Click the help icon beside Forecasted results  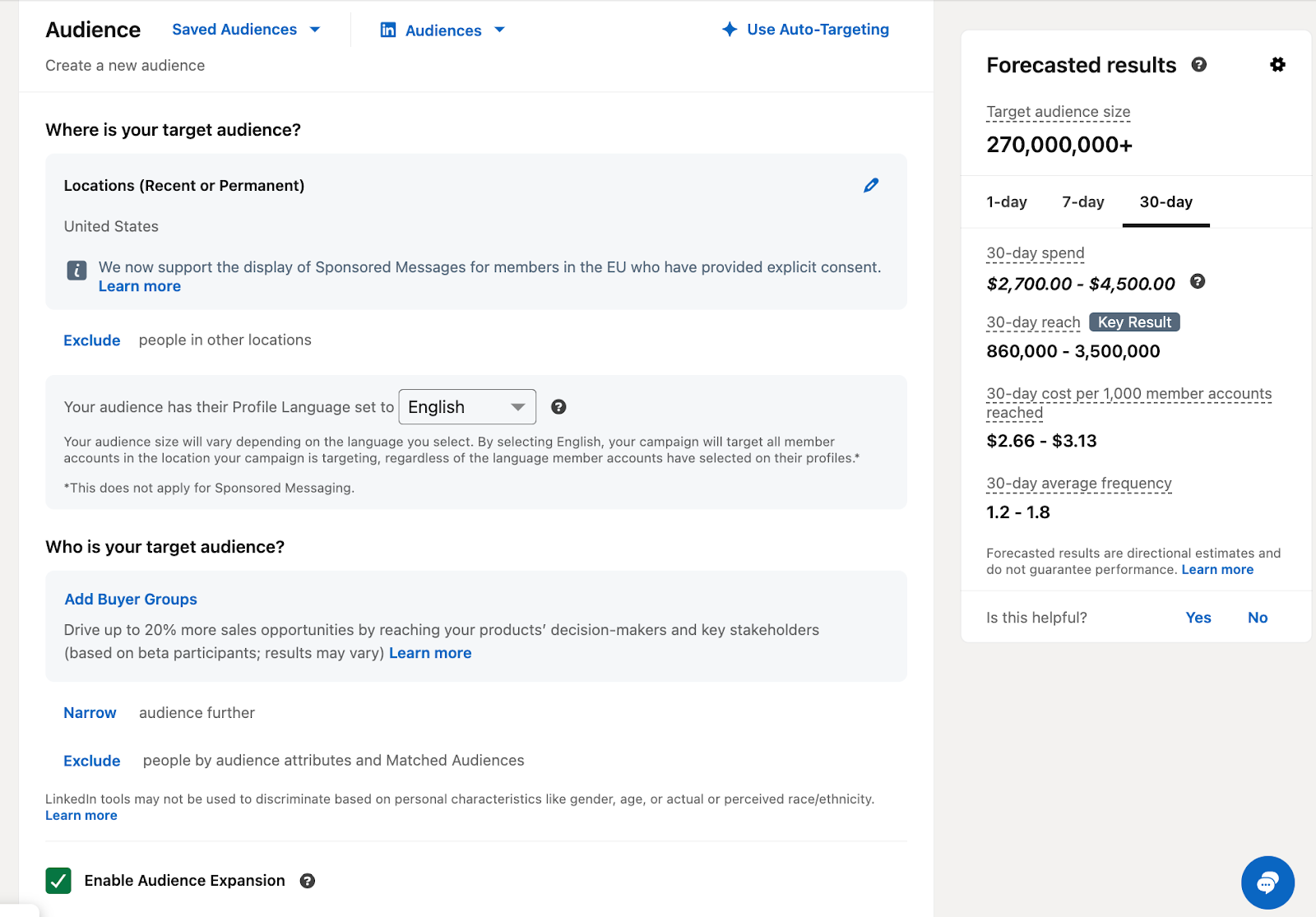(x=1199, y=65)
